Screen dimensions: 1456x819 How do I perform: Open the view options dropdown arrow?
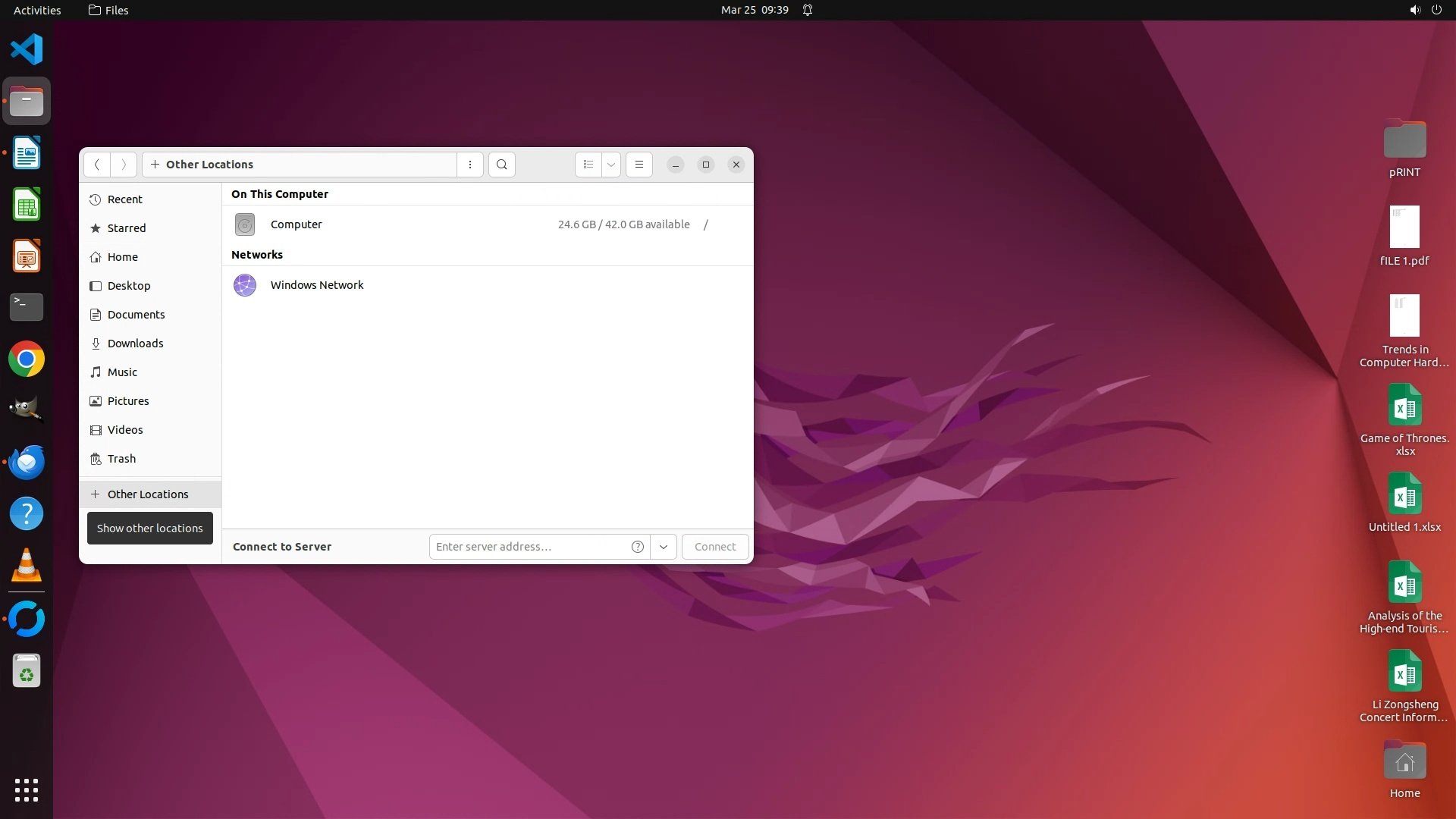pyautogui.click(x=610, y=165)
